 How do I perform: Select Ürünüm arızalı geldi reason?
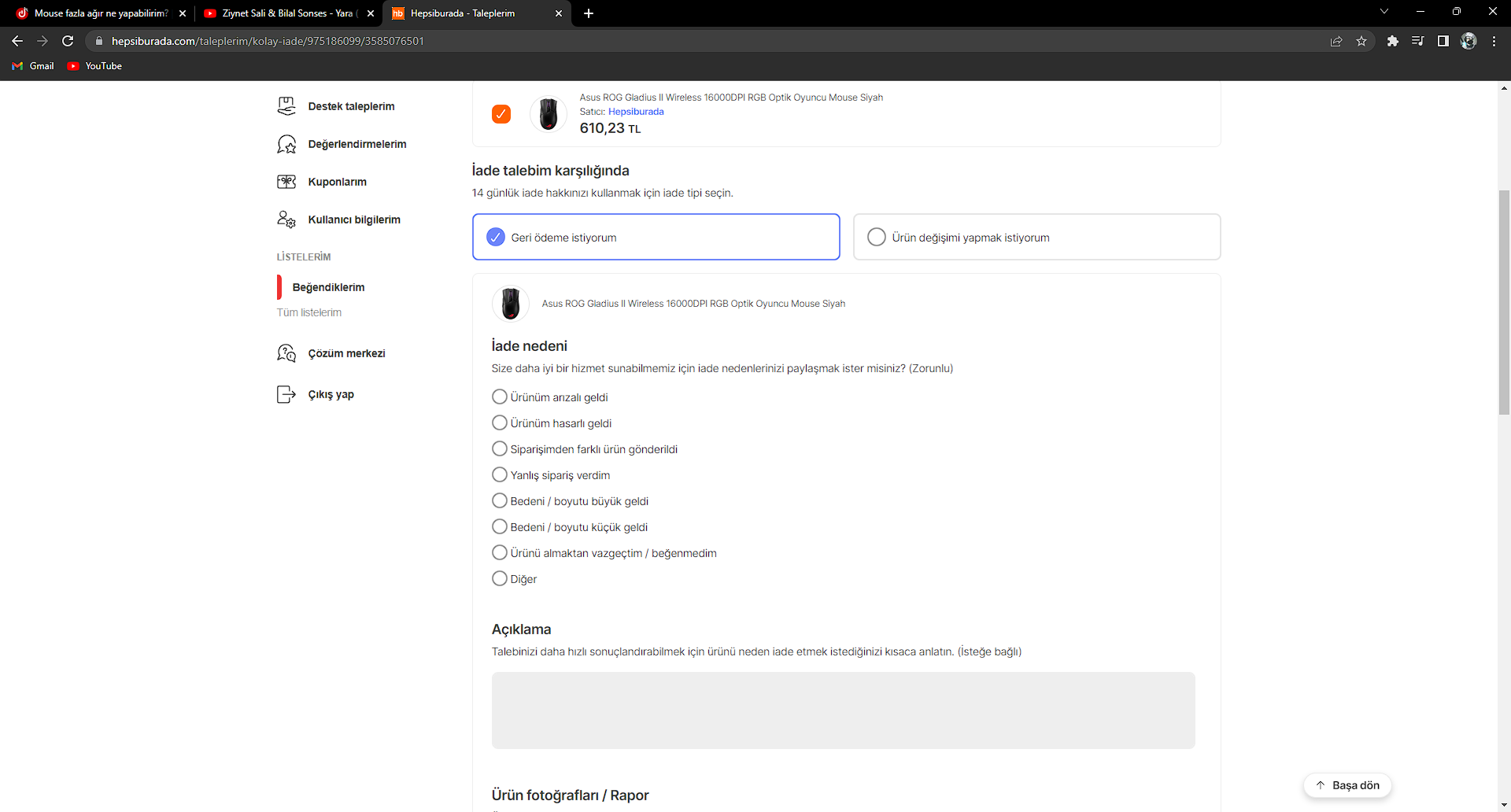[x=499, y=397]
